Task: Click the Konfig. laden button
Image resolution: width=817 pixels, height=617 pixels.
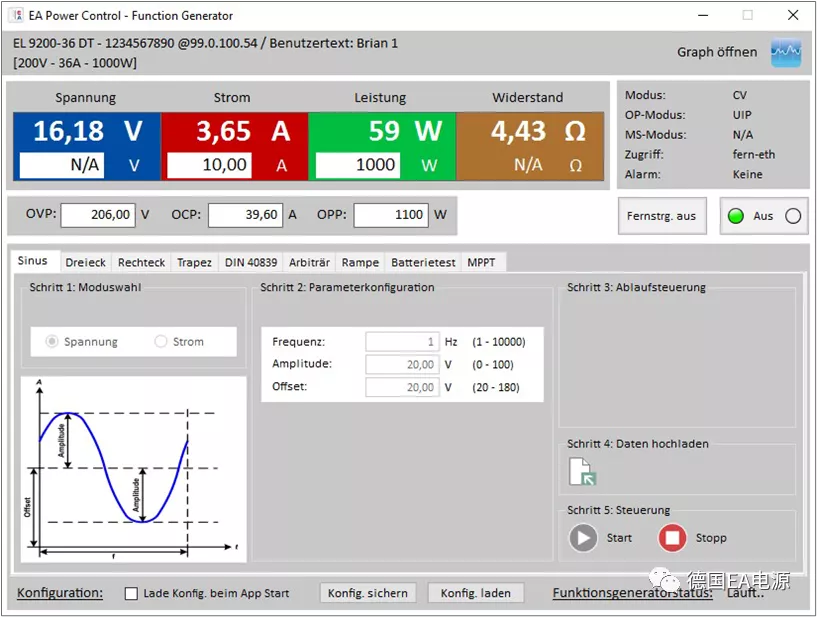Action: pos(476,593)
